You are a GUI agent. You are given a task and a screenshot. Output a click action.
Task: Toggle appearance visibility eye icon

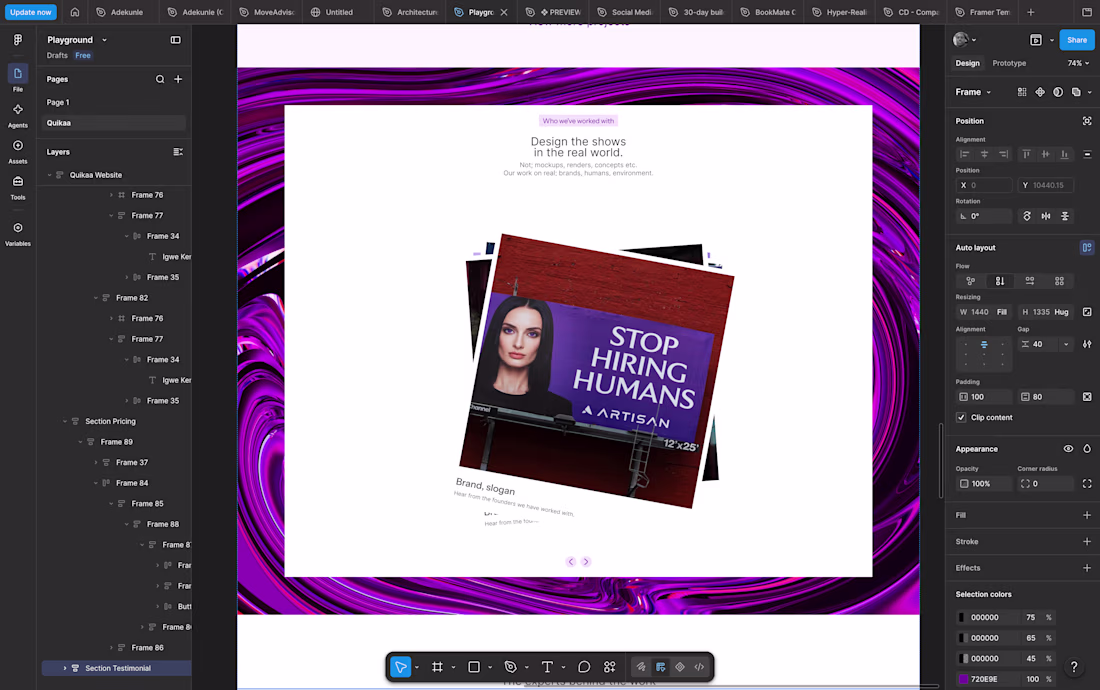(x=1068, y=449)
